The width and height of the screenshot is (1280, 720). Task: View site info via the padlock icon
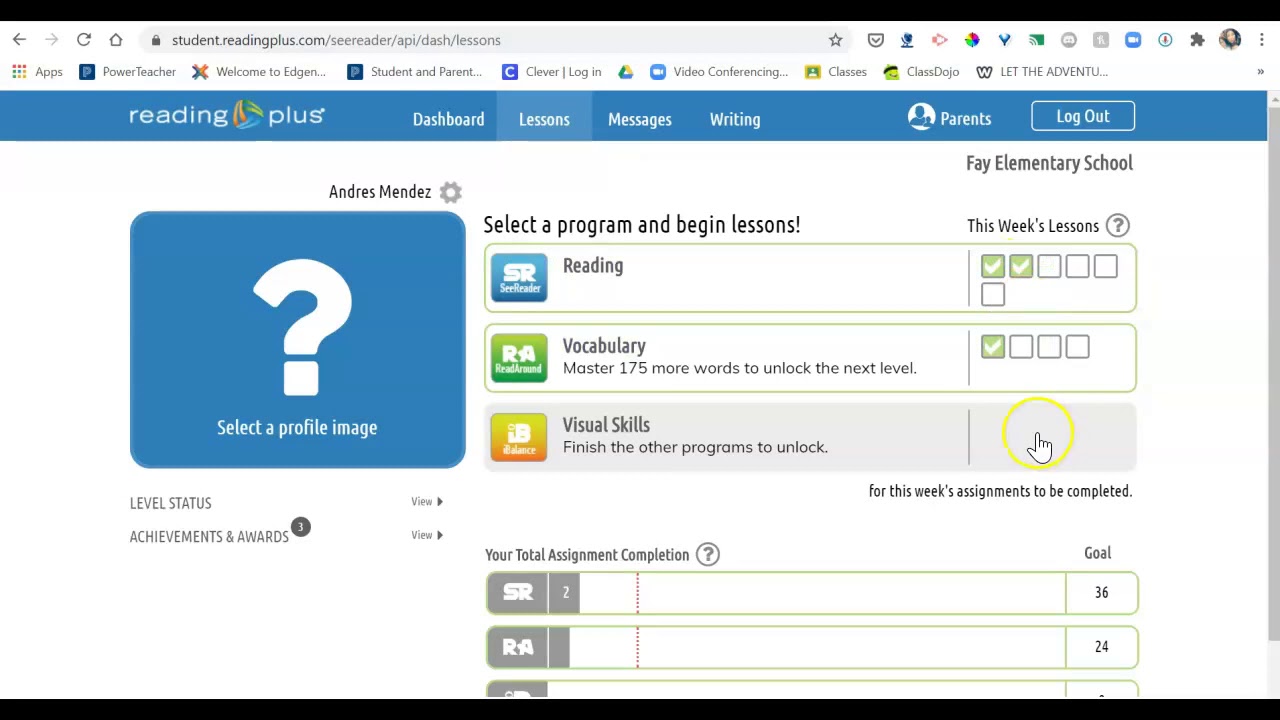point(155,40)
